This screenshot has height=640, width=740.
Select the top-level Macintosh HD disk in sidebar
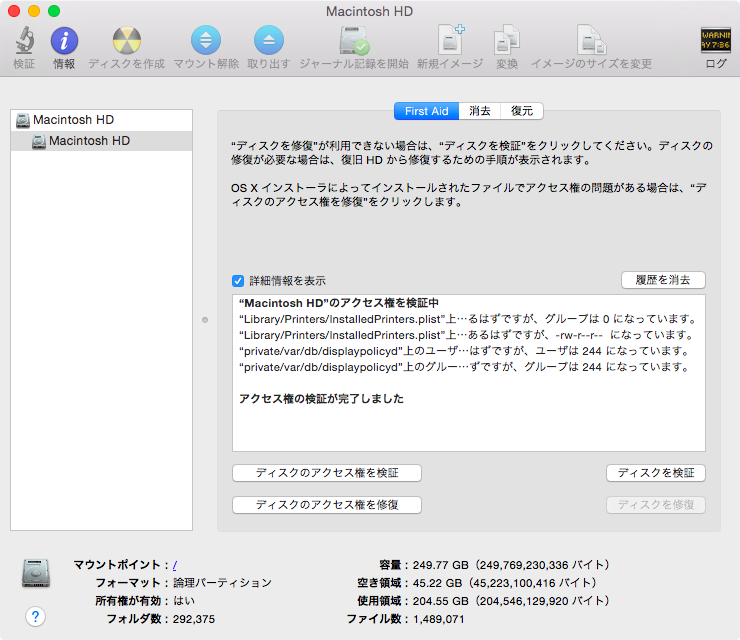101,120
